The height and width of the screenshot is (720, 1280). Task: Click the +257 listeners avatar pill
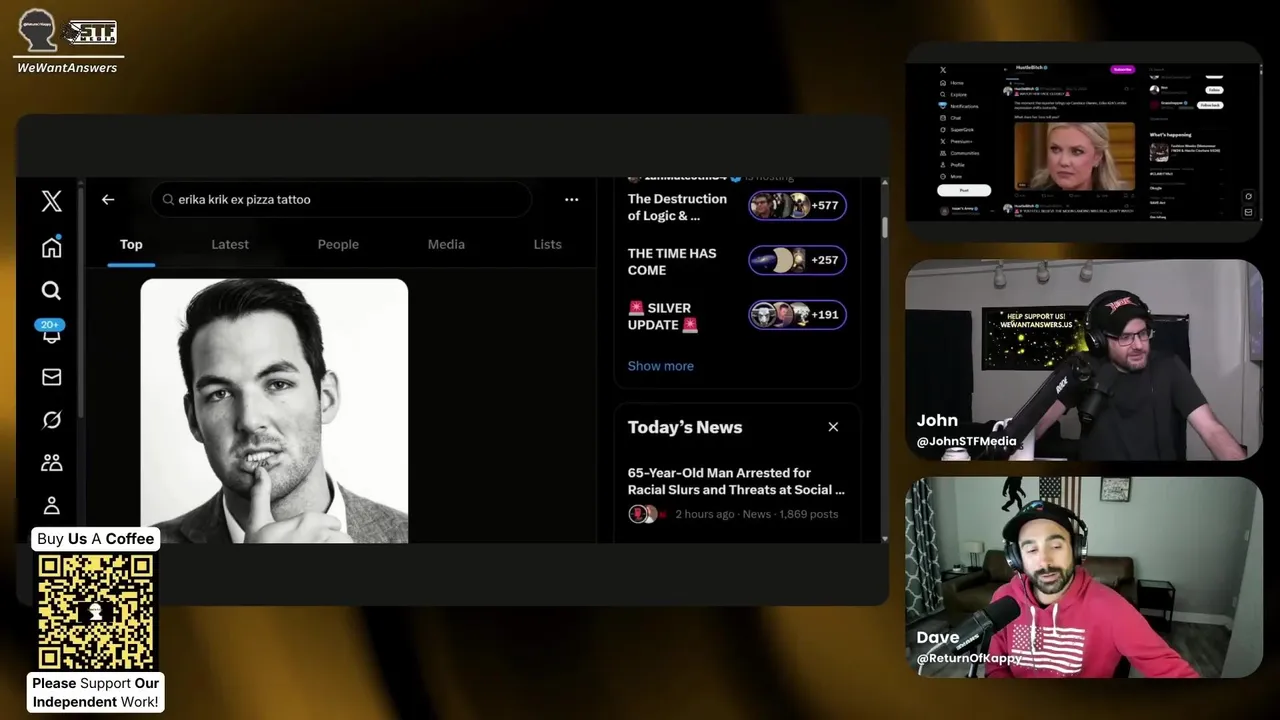tap(798, 260)
